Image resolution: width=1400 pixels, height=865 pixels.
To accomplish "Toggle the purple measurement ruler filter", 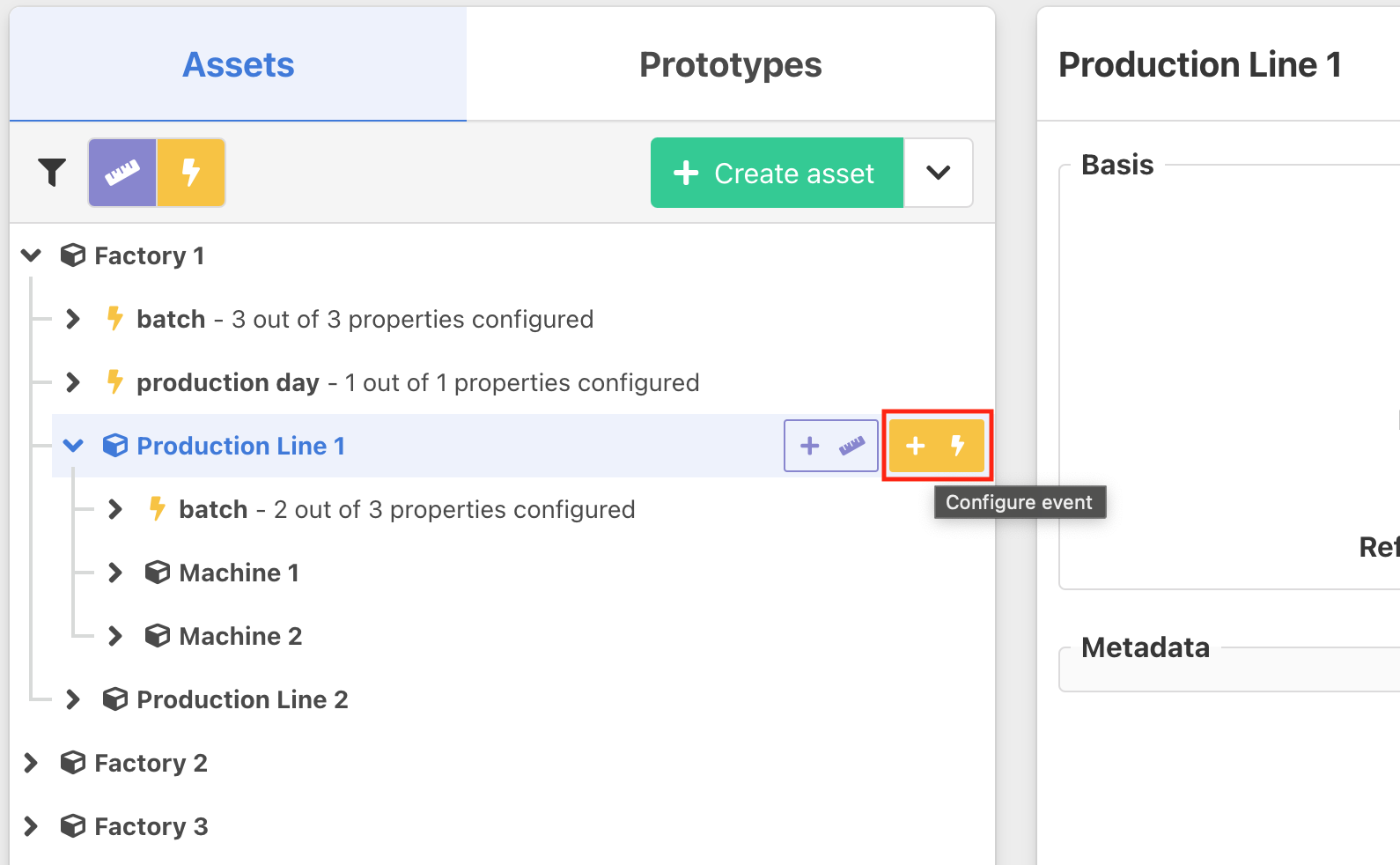I will [x=122, y=173].
